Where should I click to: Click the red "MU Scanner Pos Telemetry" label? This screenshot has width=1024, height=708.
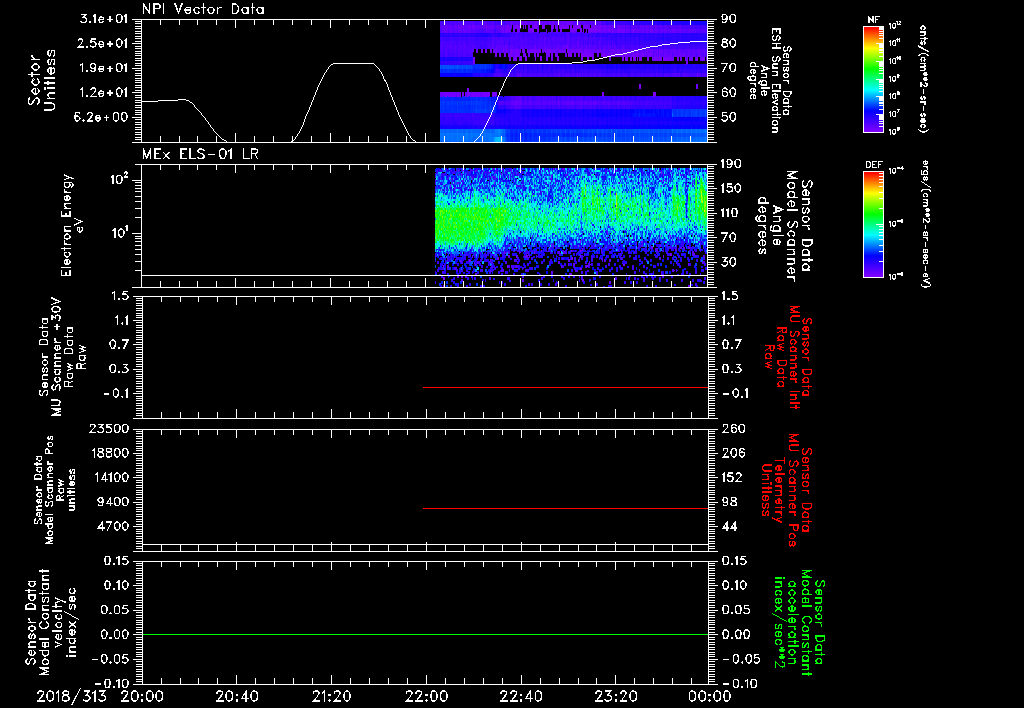(786, 490)
